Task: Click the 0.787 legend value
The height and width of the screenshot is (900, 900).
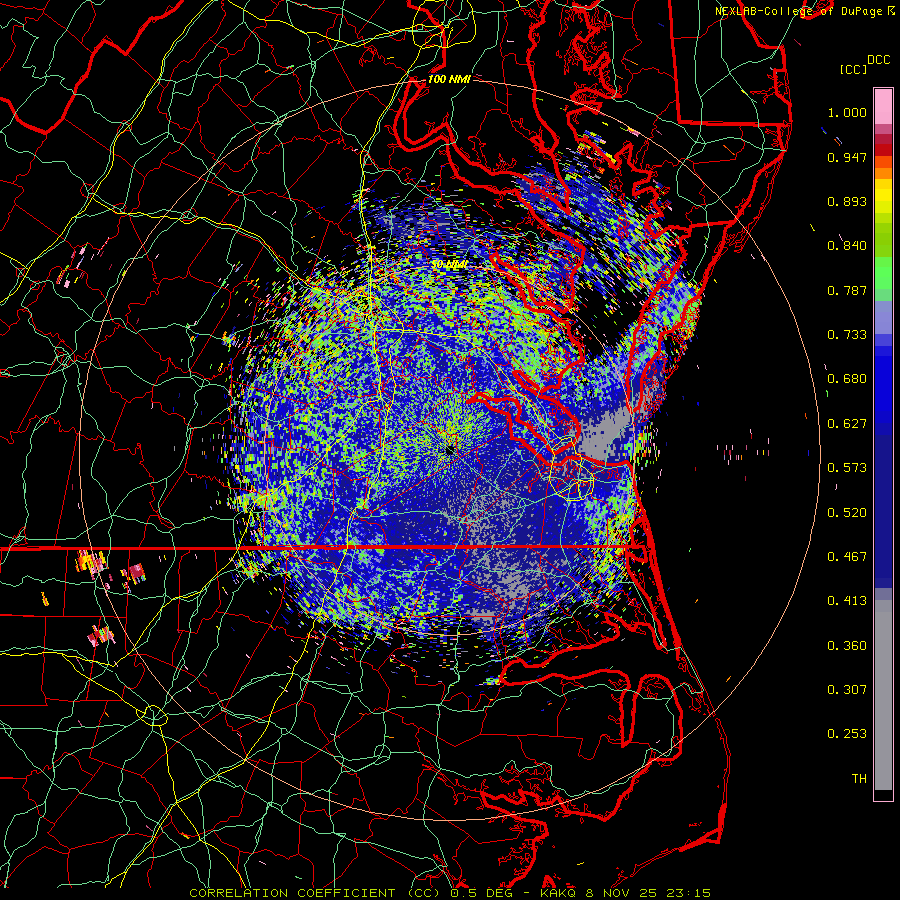Action: pyautogui.click(x=847, y=290)
